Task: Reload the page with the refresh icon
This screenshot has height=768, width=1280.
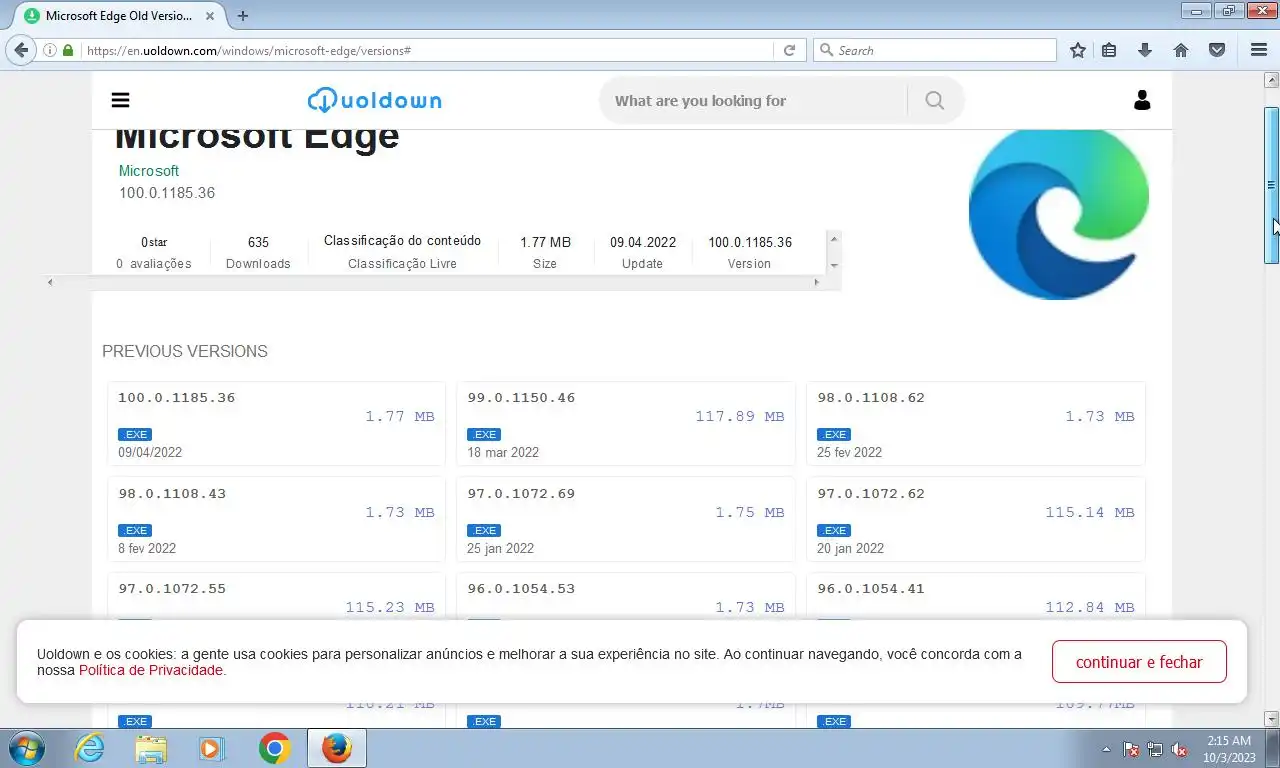Action: point(789,50)
